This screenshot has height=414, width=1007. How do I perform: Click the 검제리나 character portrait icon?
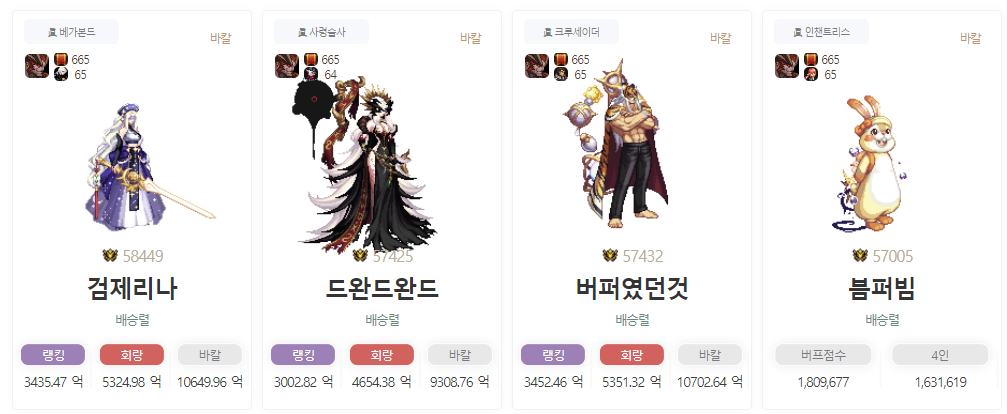[37, 66]
